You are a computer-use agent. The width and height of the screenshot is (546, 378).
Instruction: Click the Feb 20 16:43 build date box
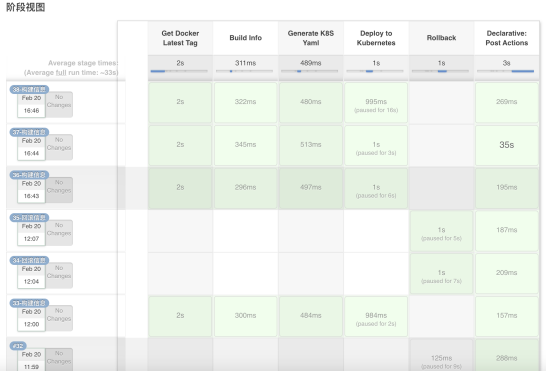[31, 190]
